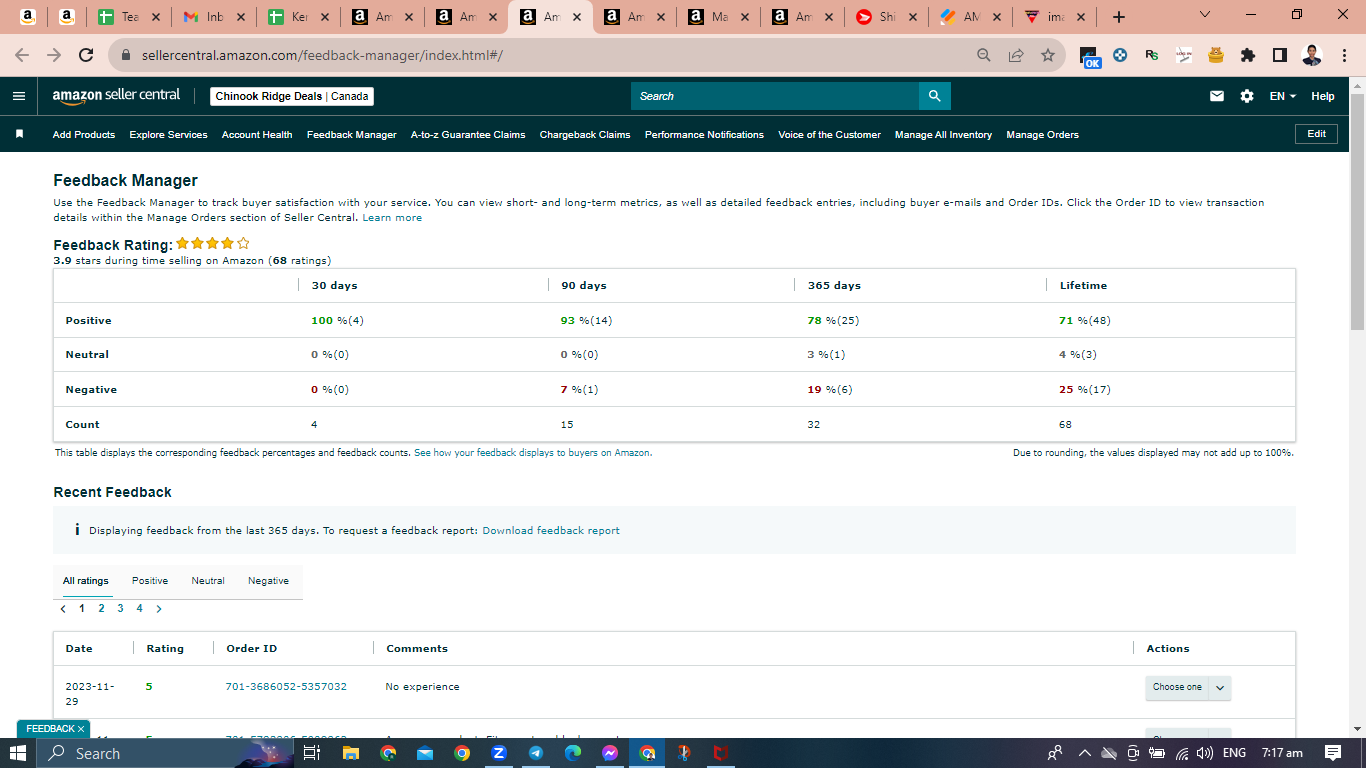The width and height of the screenshot is (1366, 768).
Task: Open A-to-z Guarantee Claims menu item
Action: click(468, 134)
